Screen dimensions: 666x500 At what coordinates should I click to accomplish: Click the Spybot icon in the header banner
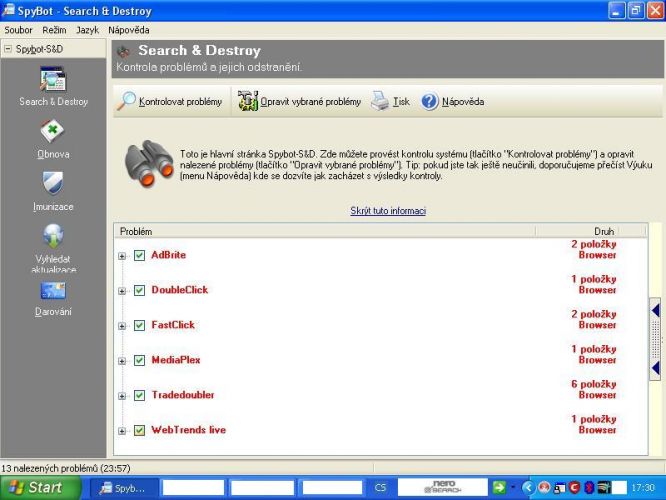[x=124, y=51]
